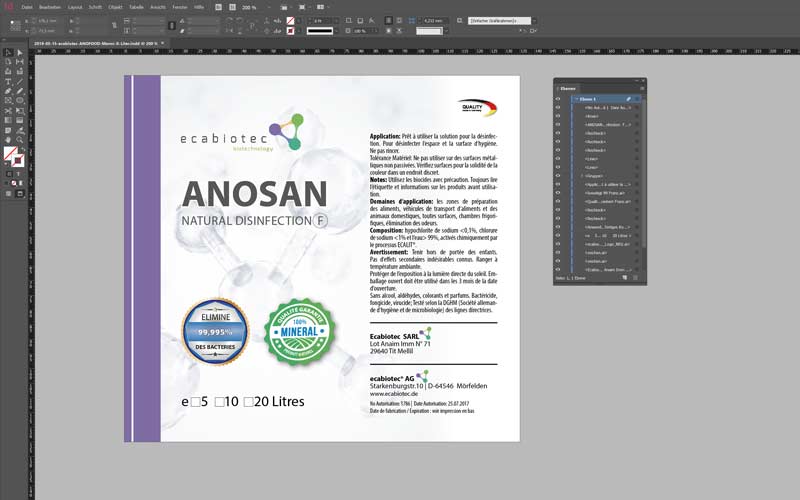Select the Scissors tool
Viewport: 800px width, 500px height.
click(8, 110)
